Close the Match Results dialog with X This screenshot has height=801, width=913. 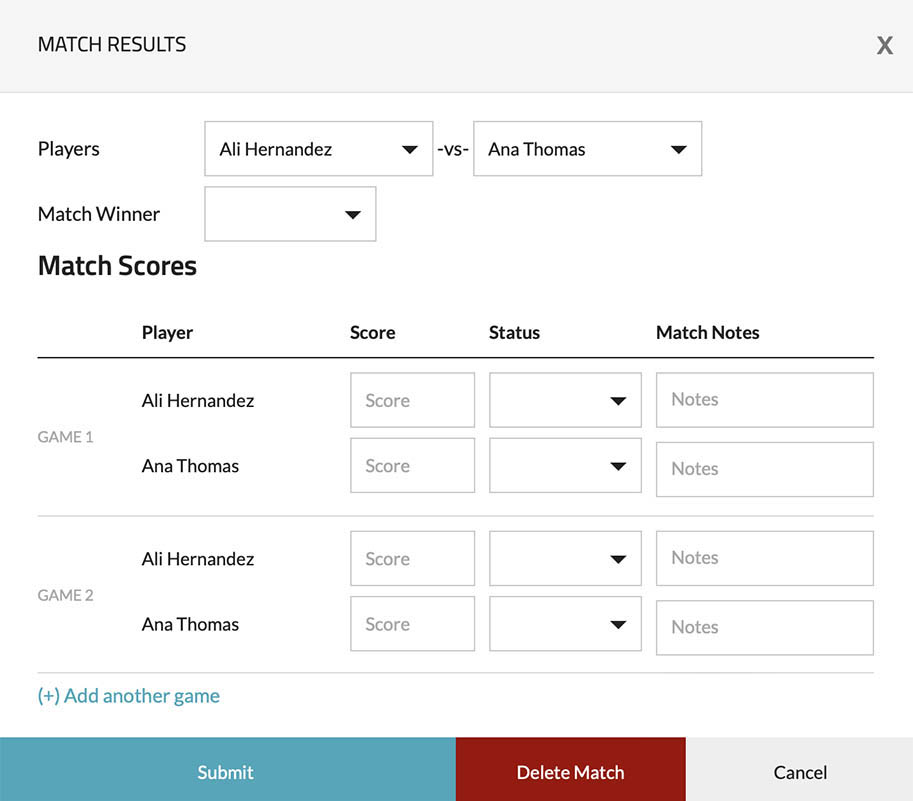(x=884, y=46)
